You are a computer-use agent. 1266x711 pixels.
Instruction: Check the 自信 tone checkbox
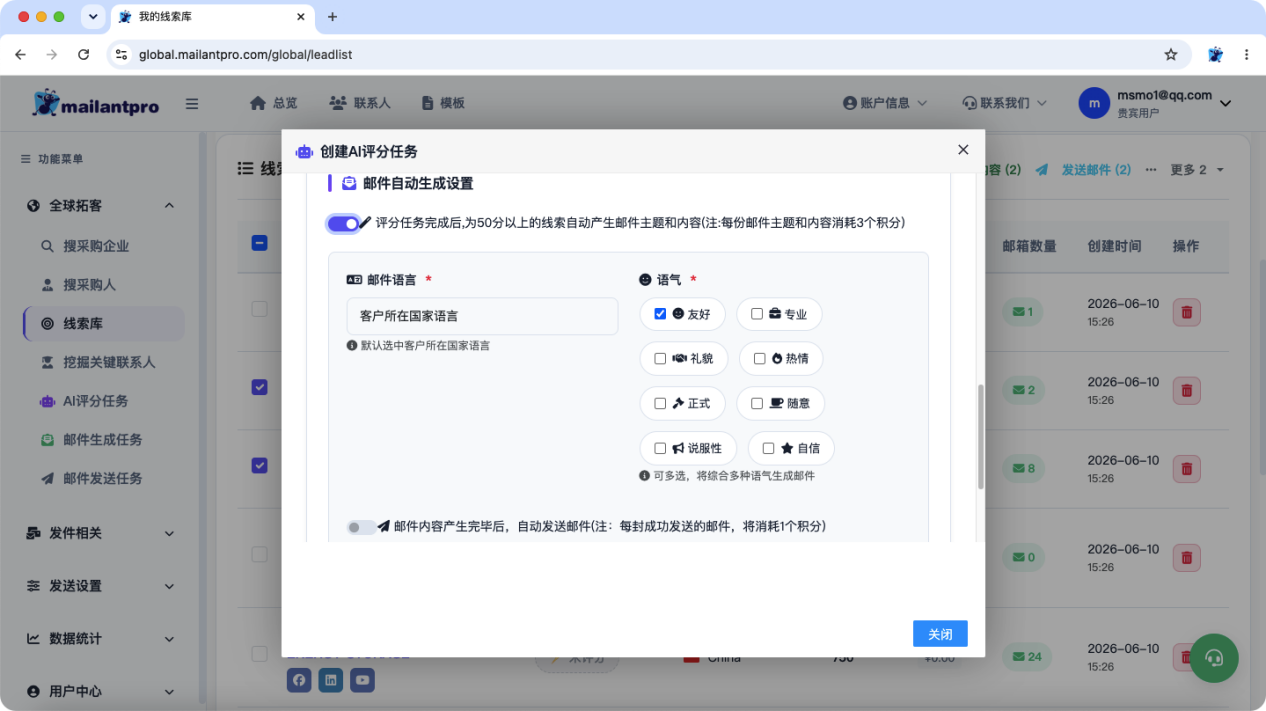point(768,448)
